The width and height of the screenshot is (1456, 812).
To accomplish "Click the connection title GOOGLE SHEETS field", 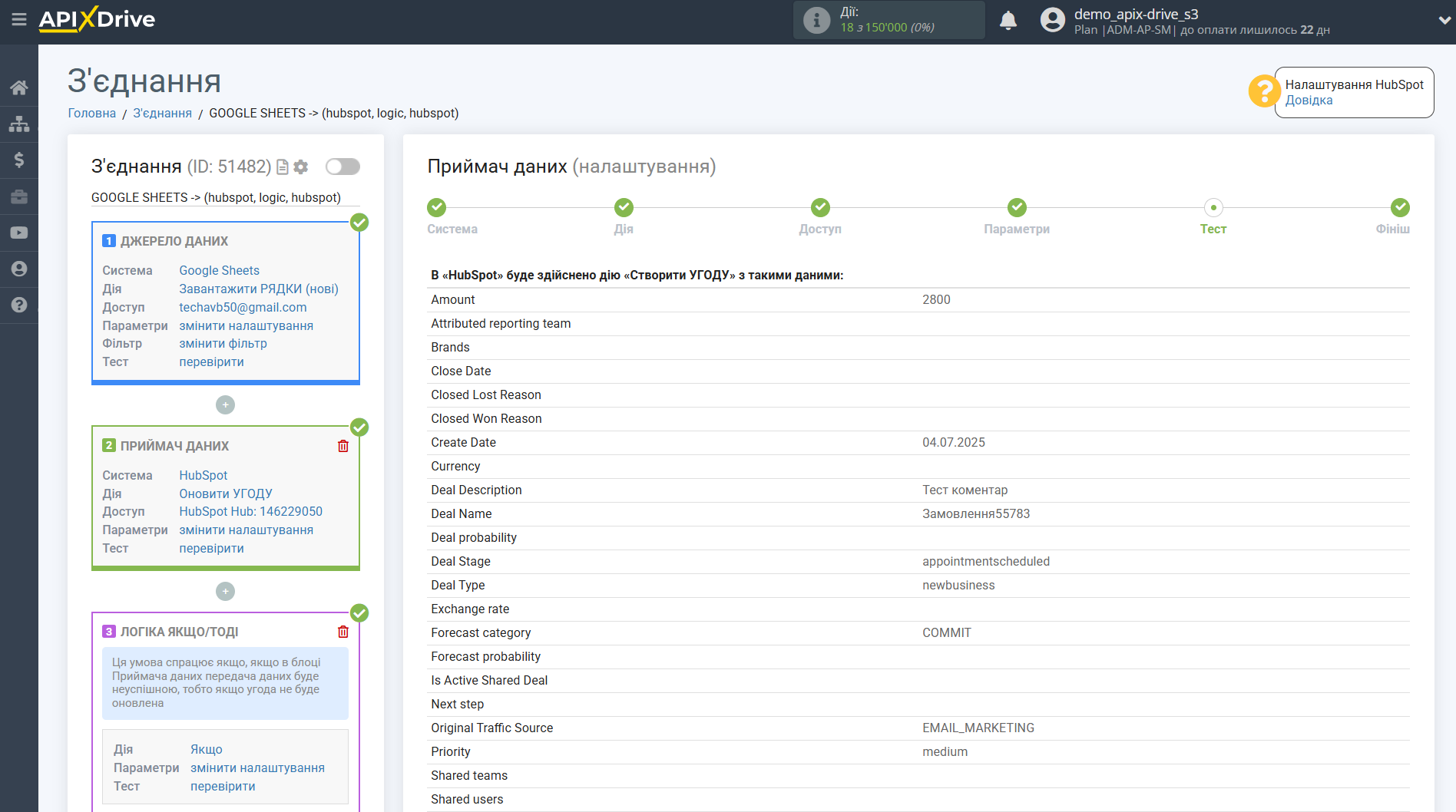I will point(226,197).
